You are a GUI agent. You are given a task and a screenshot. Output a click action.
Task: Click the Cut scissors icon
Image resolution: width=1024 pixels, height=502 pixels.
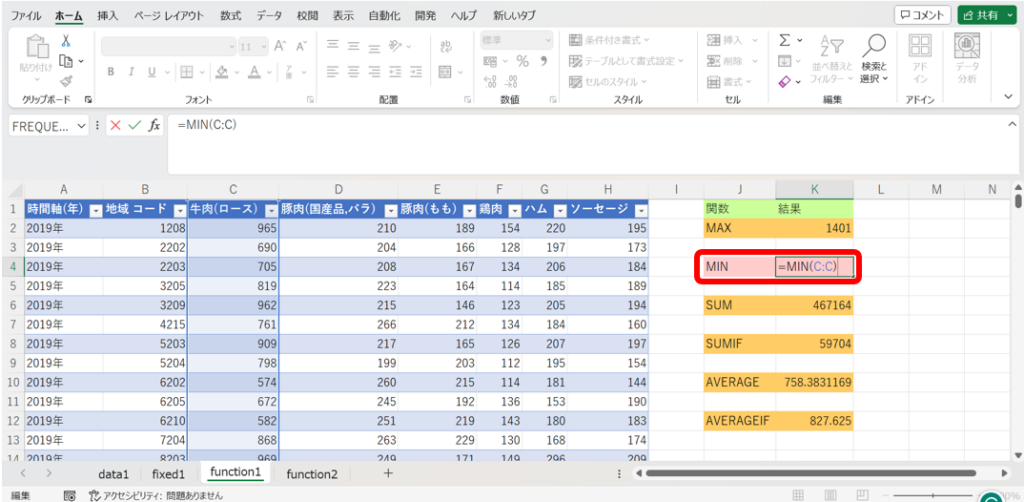pyautogui.click(x=66, y=41)
